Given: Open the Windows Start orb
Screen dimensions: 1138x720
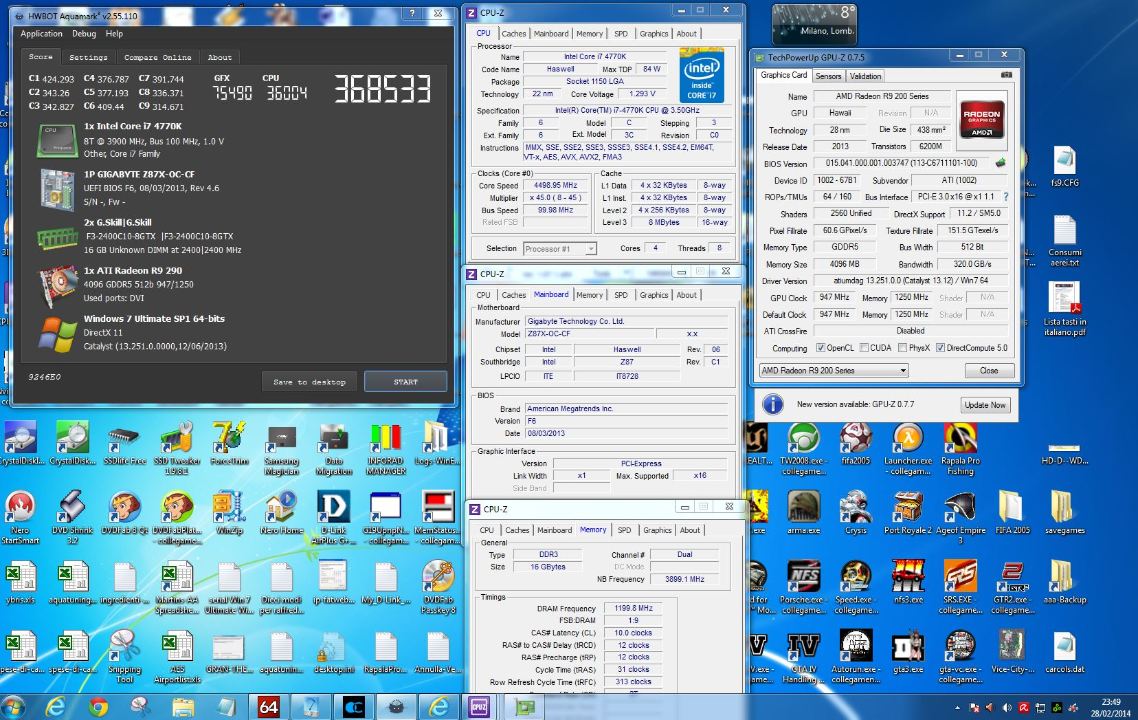Looking at the screenshot, I should click(12, 706).
